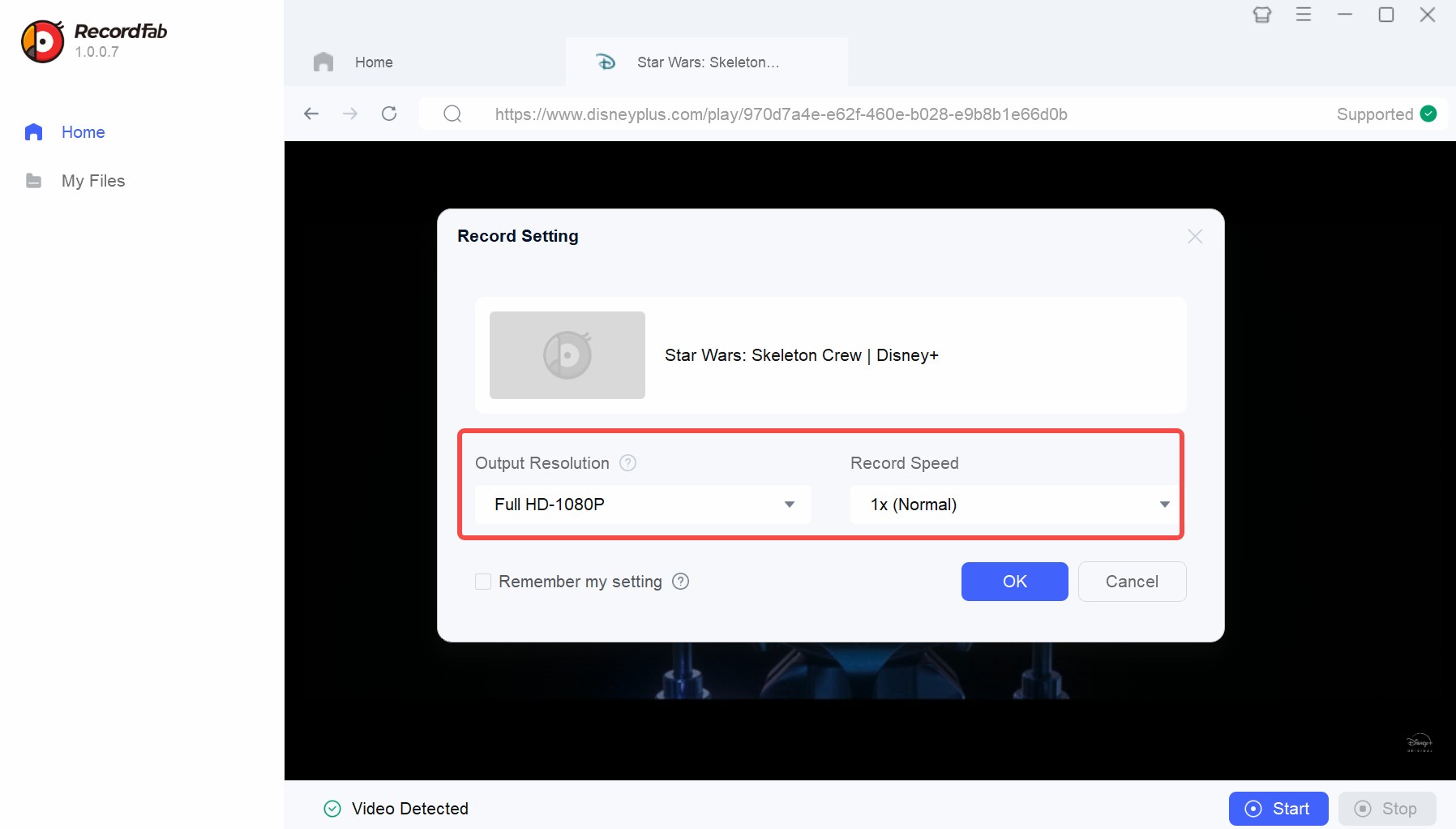Click the Stop recording button
1456x829 pixels.
pos(1387,809)
